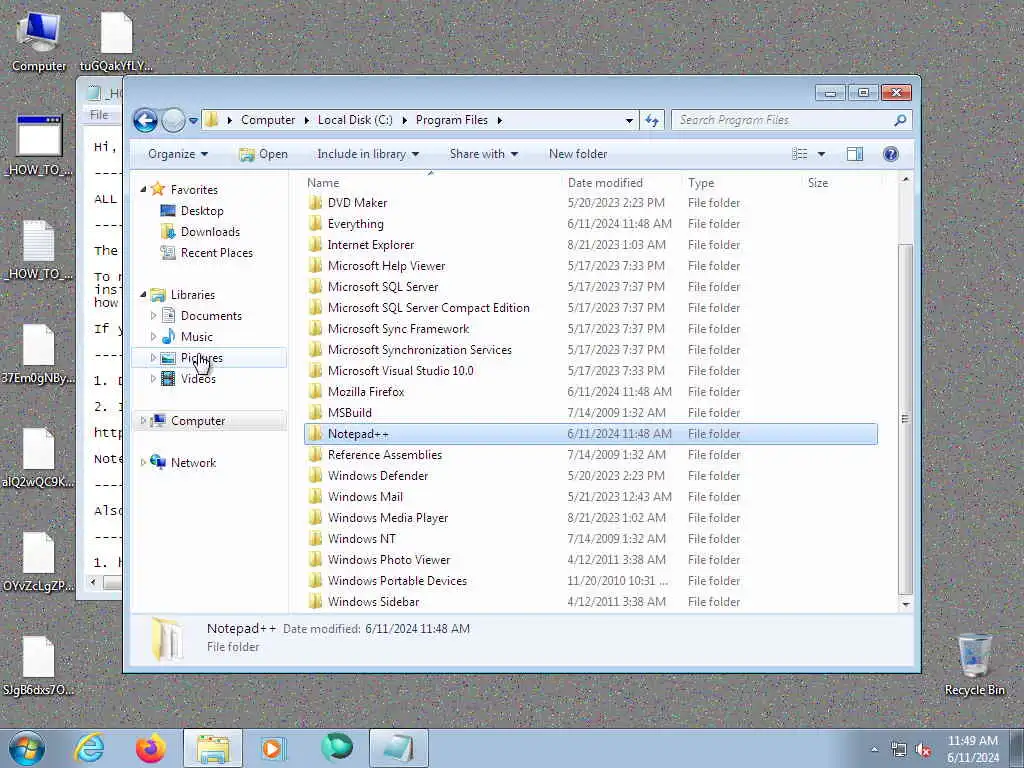
Task: Toggle the preview pane icon
Action: [854, 154]
